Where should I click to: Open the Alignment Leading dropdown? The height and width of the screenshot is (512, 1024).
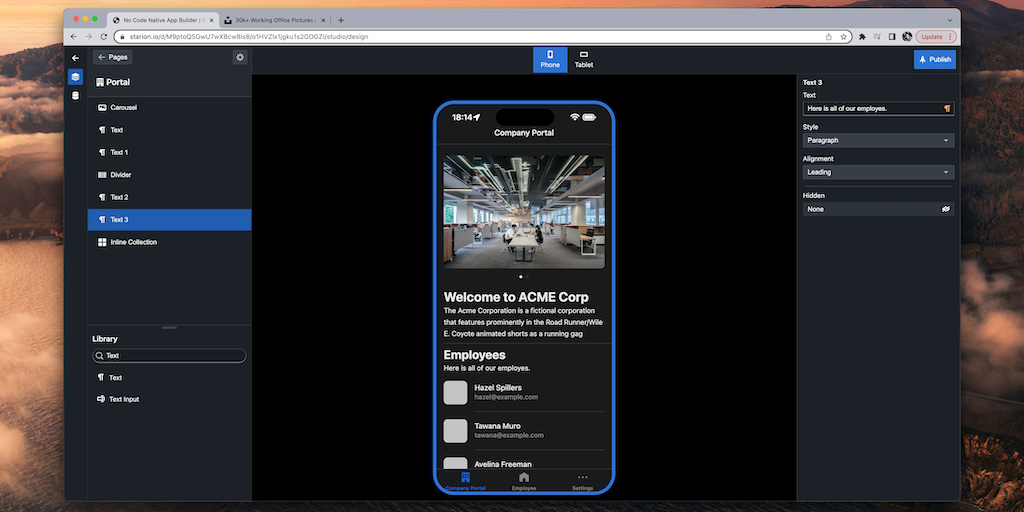878,172
